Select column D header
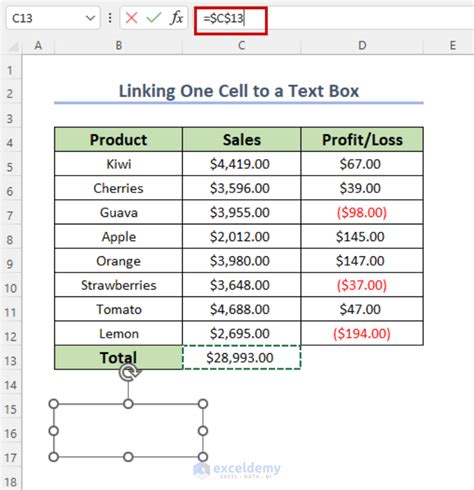The image size is (474, 490). [362, 46]
